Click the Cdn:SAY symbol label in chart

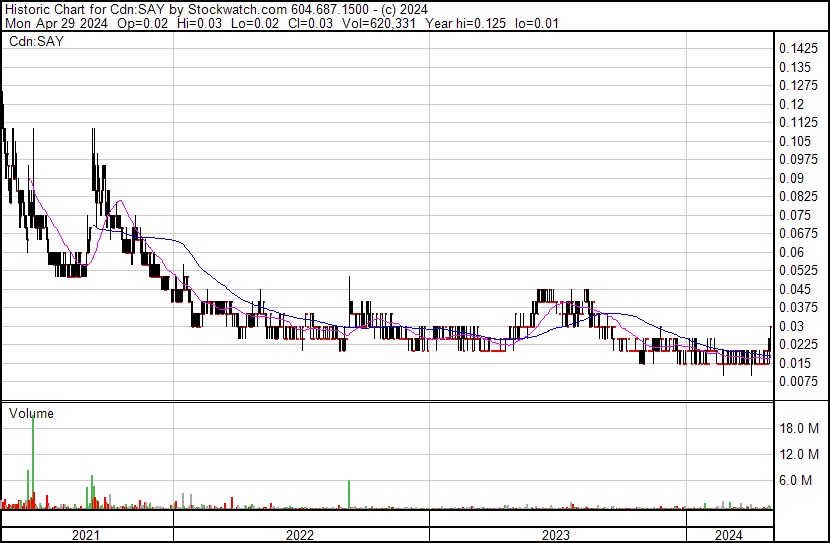click(36, 41)
